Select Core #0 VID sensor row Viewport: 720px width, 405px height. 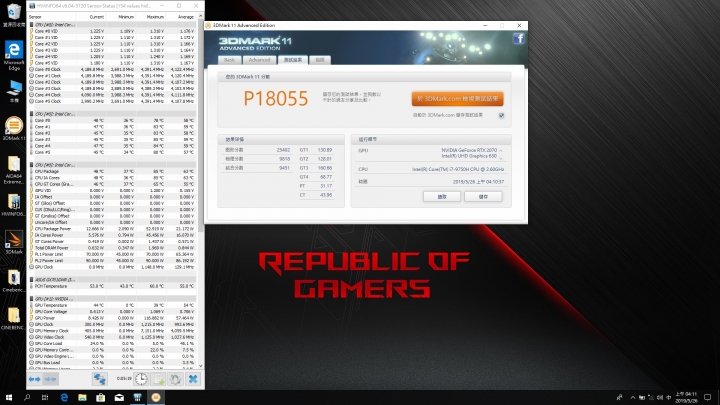tap(112, 31)
